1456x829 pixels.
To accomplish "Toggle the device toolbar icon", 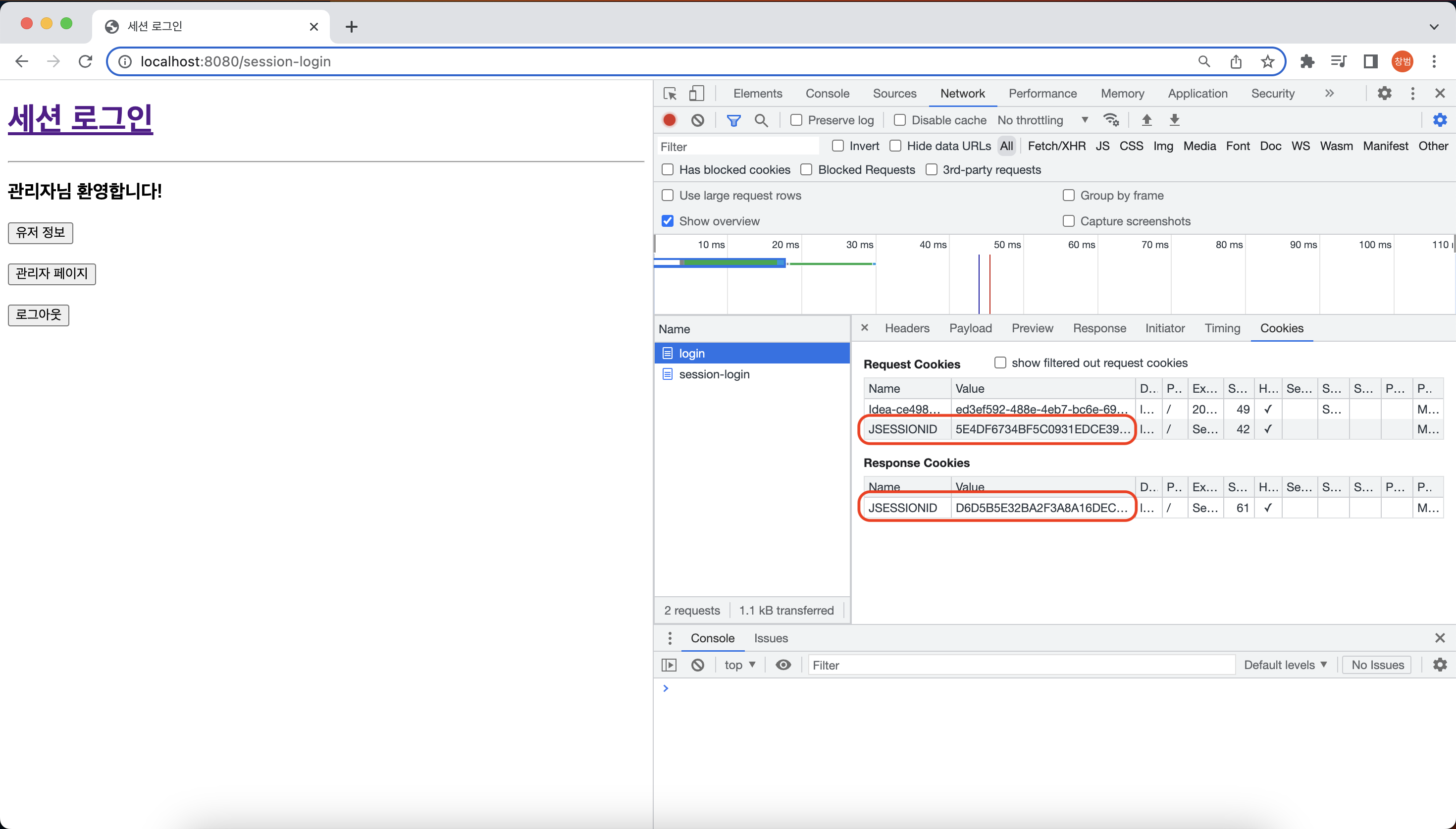I will (x=696, y=94).
